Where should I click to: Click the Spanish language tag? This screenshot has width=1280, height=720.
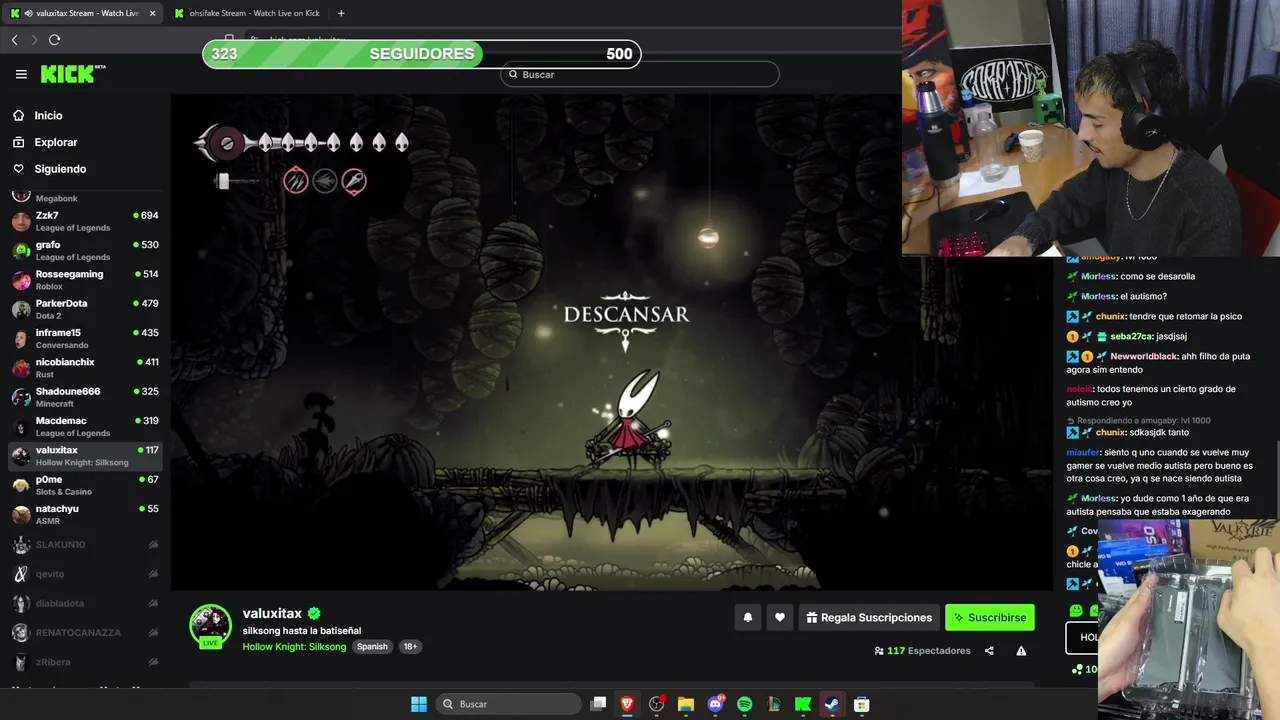click(x=372, y=647)
